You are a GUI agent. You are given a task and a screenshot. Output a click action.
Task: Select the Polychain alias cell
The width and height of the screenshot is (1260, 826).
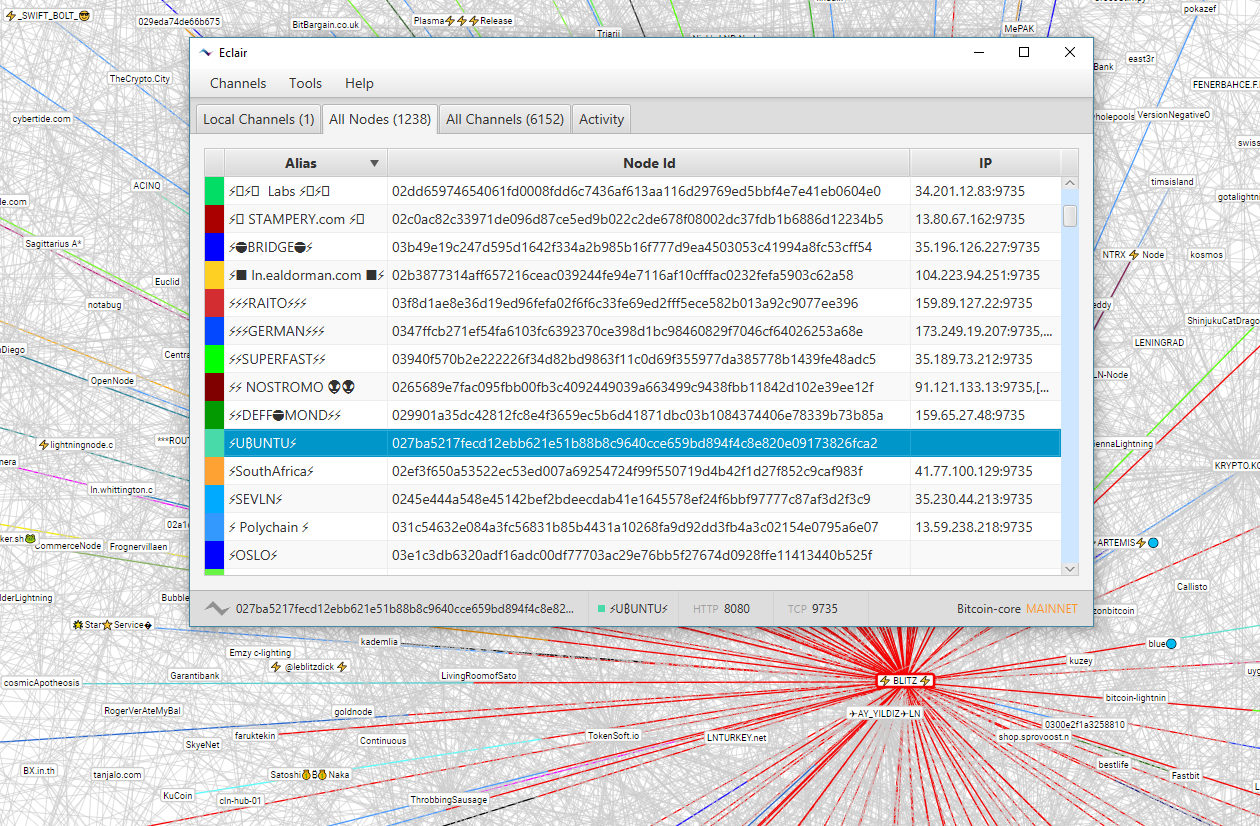pyautogui.click(x=306, y=527)
